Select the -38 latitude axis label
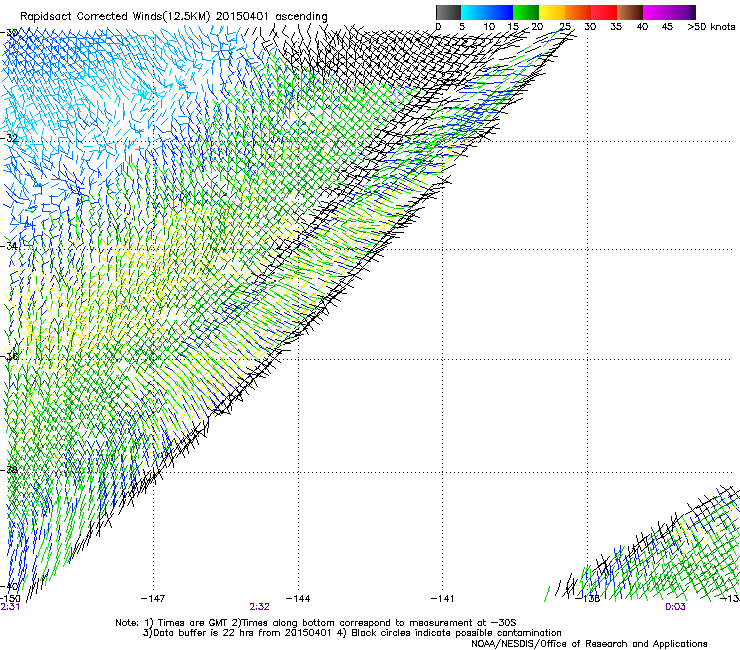Screen dimensions: 740x650 point(9,470)
